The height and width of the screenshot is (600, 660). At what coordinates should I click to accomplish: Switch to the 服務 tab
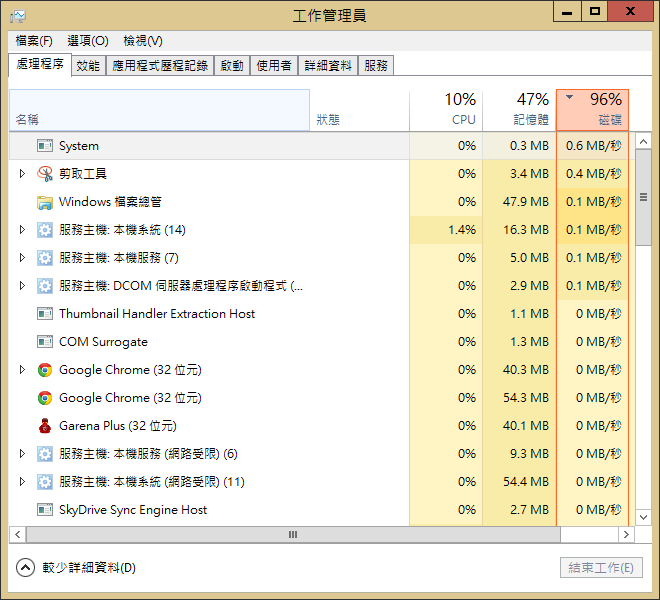pos(376,66)
